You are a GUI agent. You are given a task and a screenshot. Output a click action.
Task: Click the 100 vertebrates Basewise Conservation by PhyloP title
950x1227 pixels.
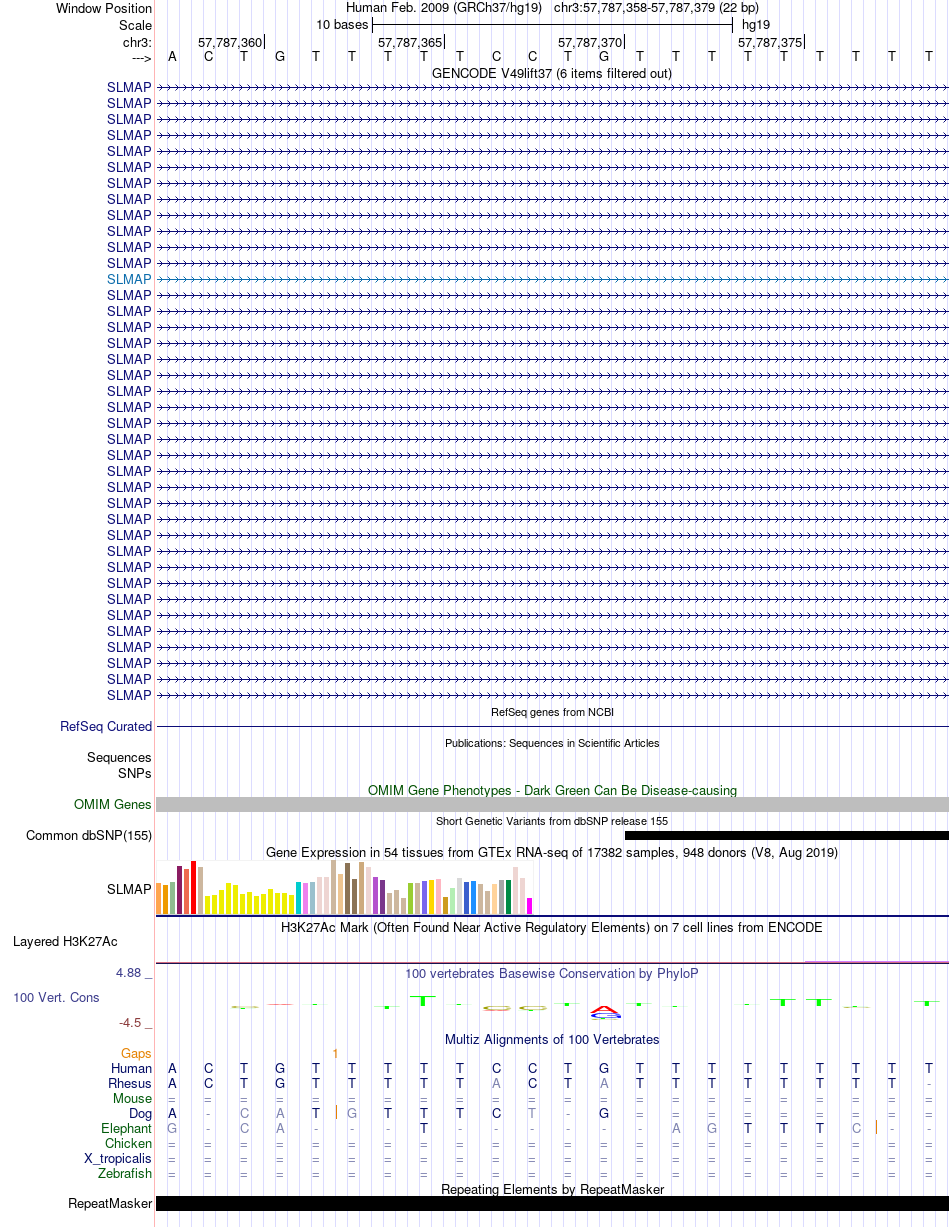click(552, 973)
